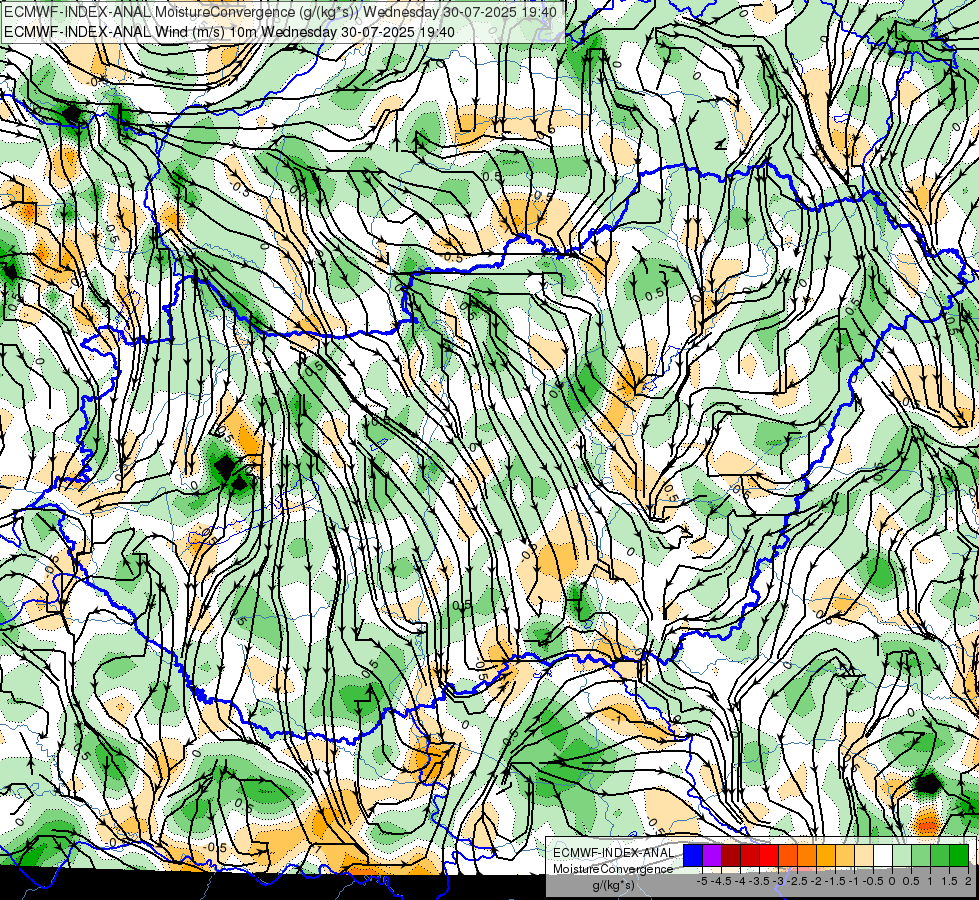Pick the legend swatch between -3.5 and -3

click(750, 856)
